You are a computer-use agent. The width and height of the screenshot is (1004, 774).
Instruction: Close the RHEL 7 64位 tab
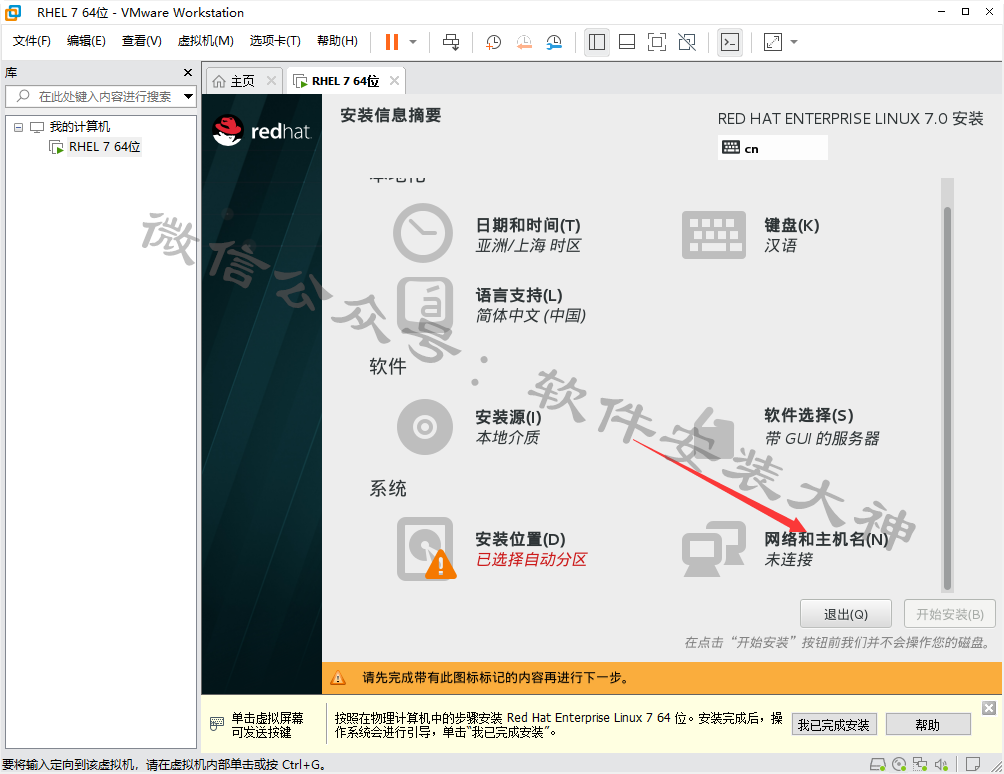pyautogui.click(x=394, y=81)
